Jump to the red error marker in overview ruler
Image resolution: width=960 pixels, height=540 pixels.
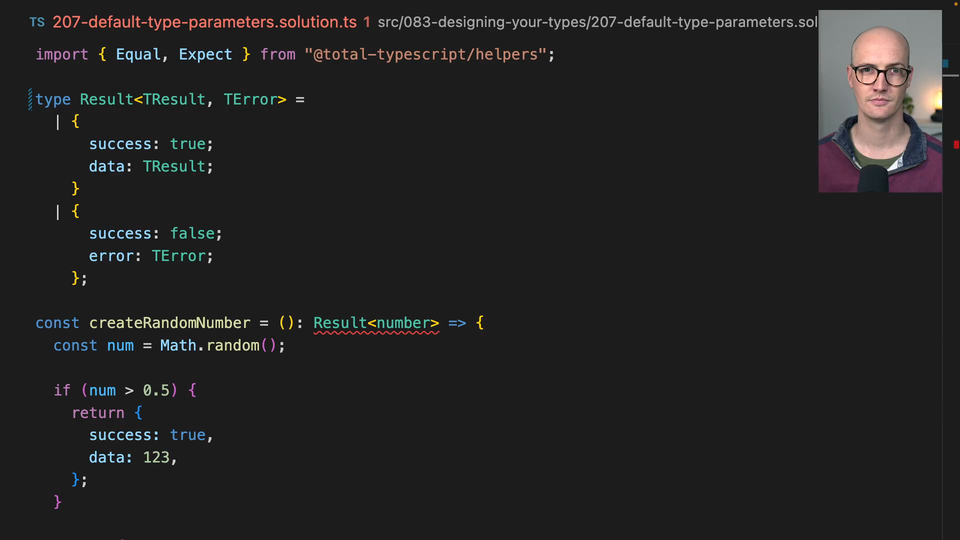click(955, 145)
